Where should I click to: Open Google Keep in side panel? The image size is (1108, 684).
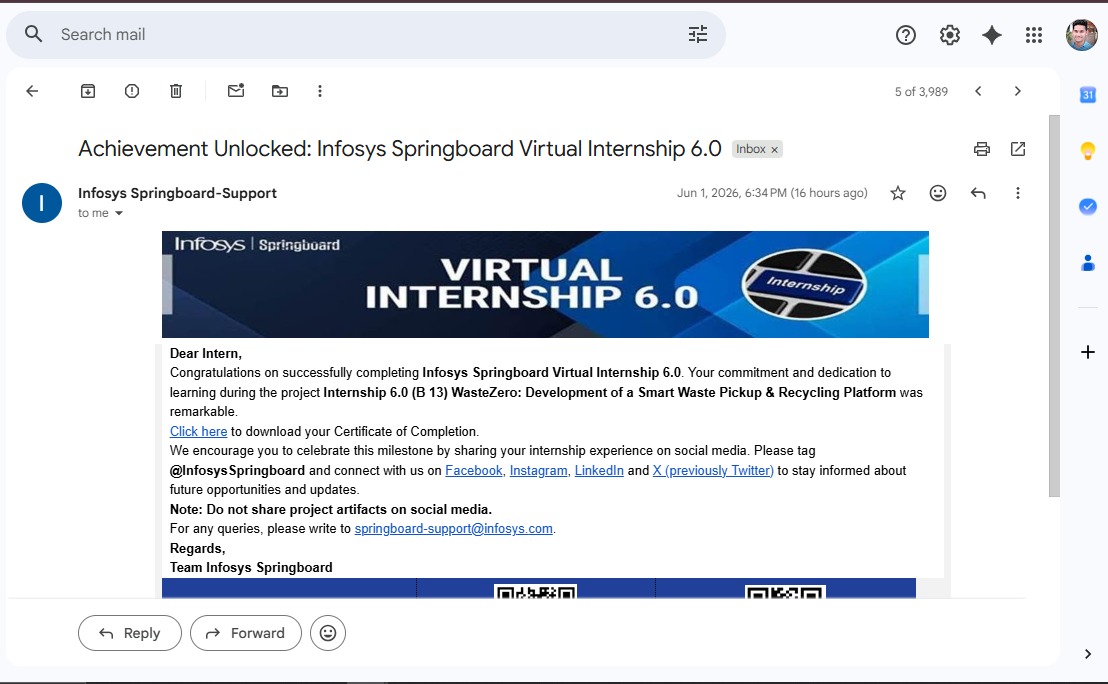[1088, 151]
